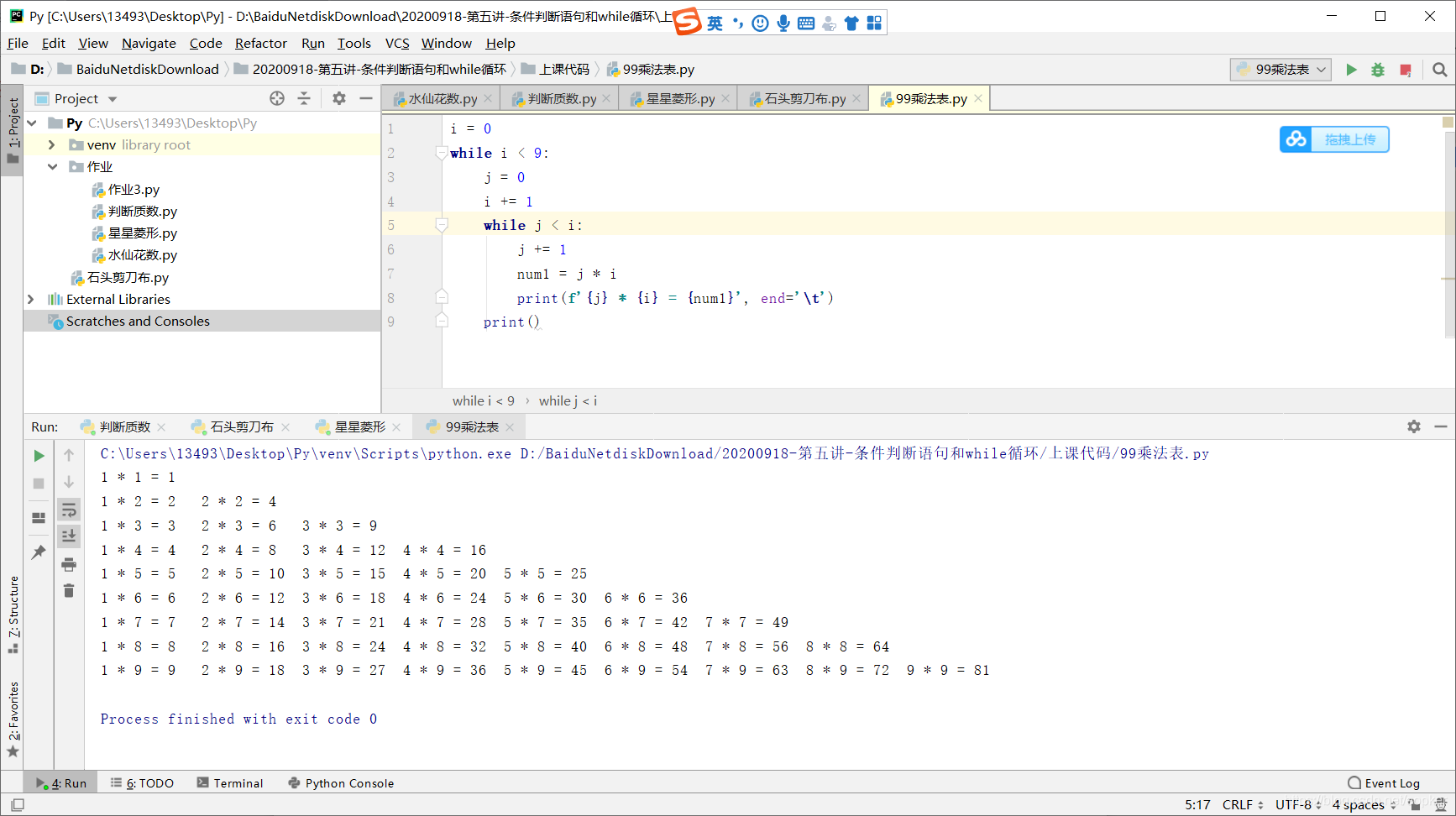Switch to 星星菱形 run tab
The image size is (1456, 816).
point(359,426)
